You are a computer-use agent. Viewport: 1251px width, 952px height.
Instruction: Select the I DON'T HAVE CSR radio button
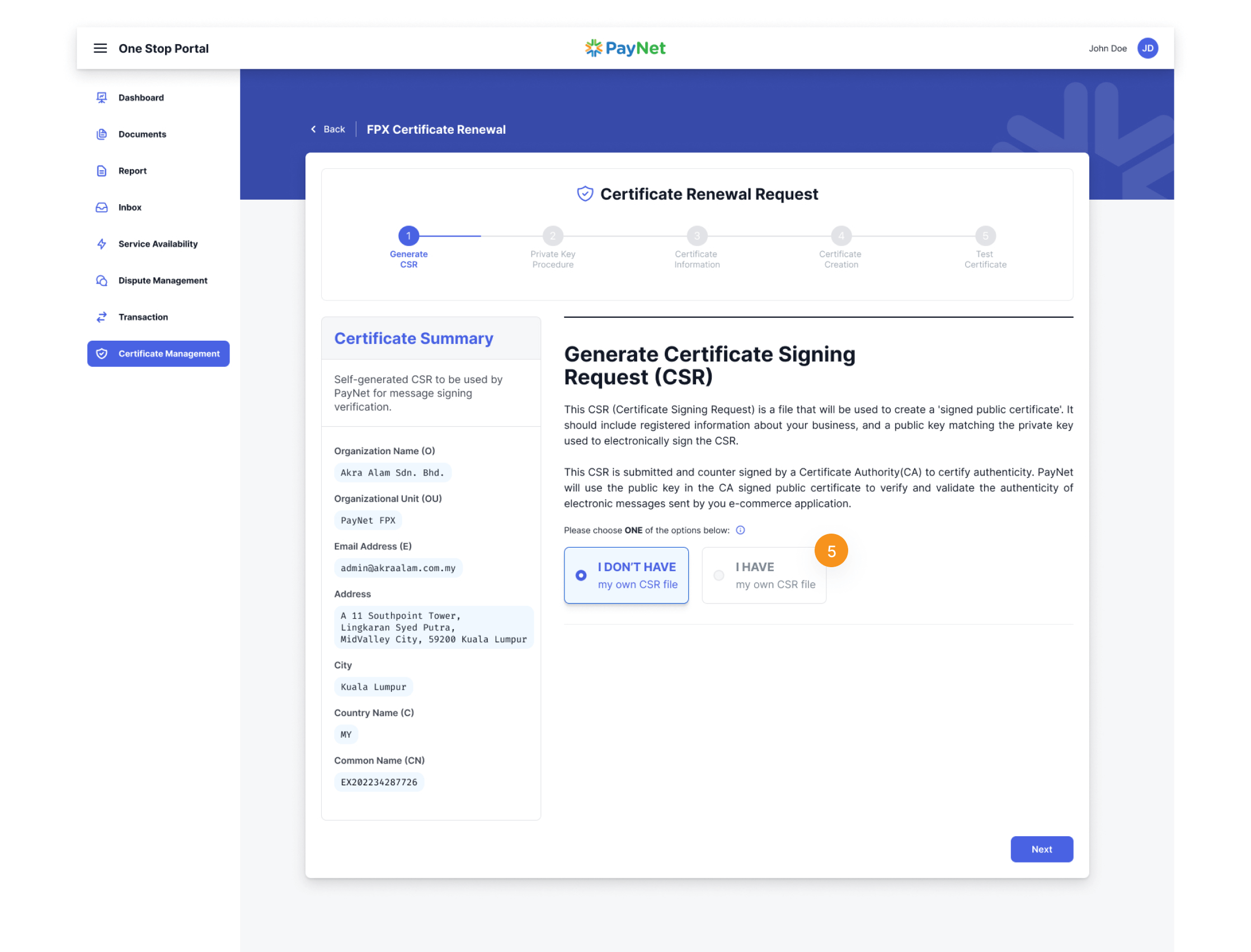[580, 574]
